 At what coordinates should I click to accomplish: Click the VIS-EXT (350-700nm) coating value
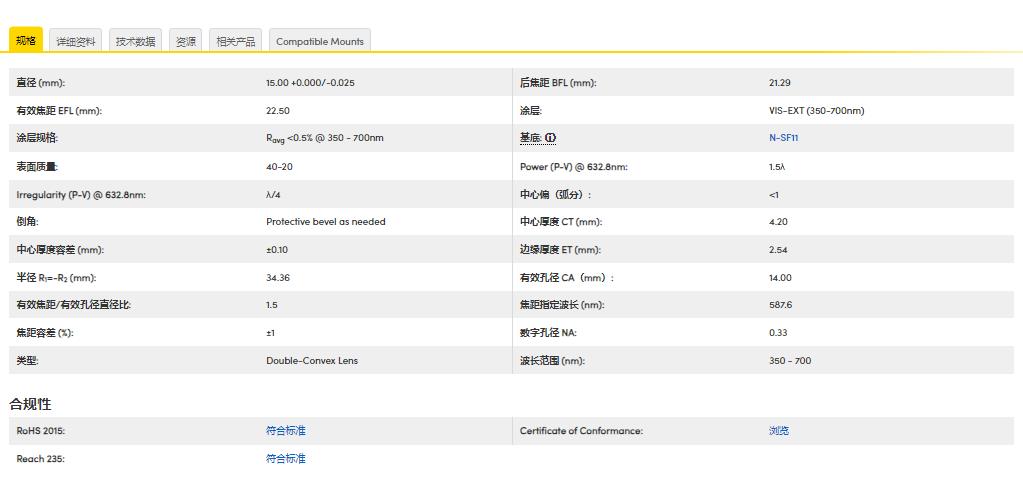click(816, 111)
